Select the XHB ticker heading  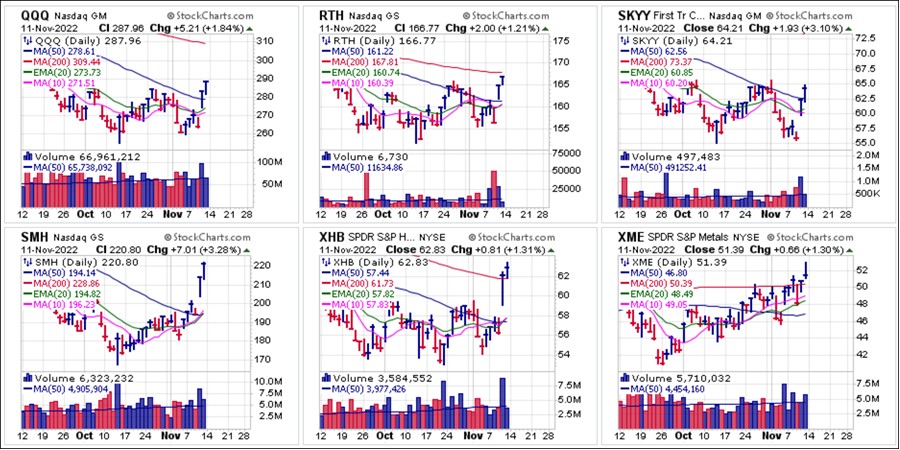coord(333,237)
